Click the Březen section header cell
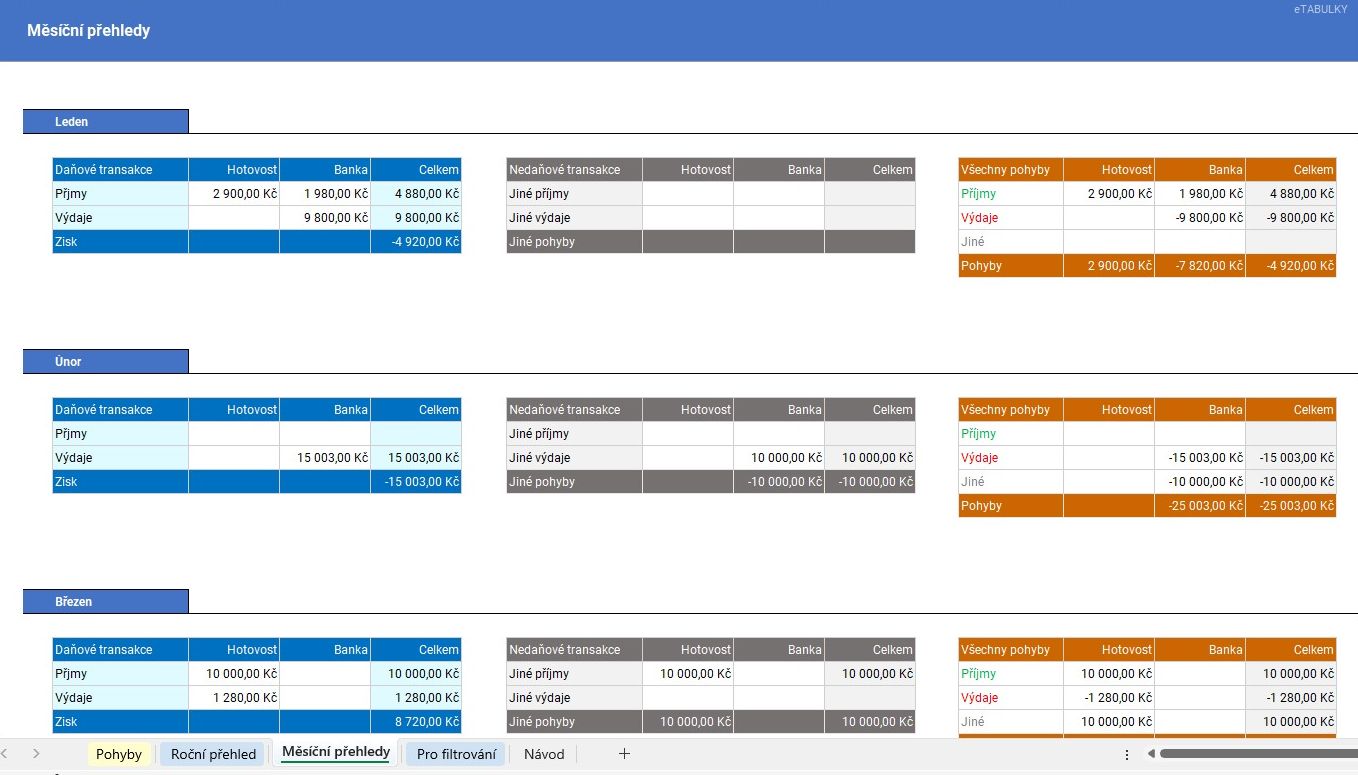This screenshot has width=1358, height=775. click(105, 602)
